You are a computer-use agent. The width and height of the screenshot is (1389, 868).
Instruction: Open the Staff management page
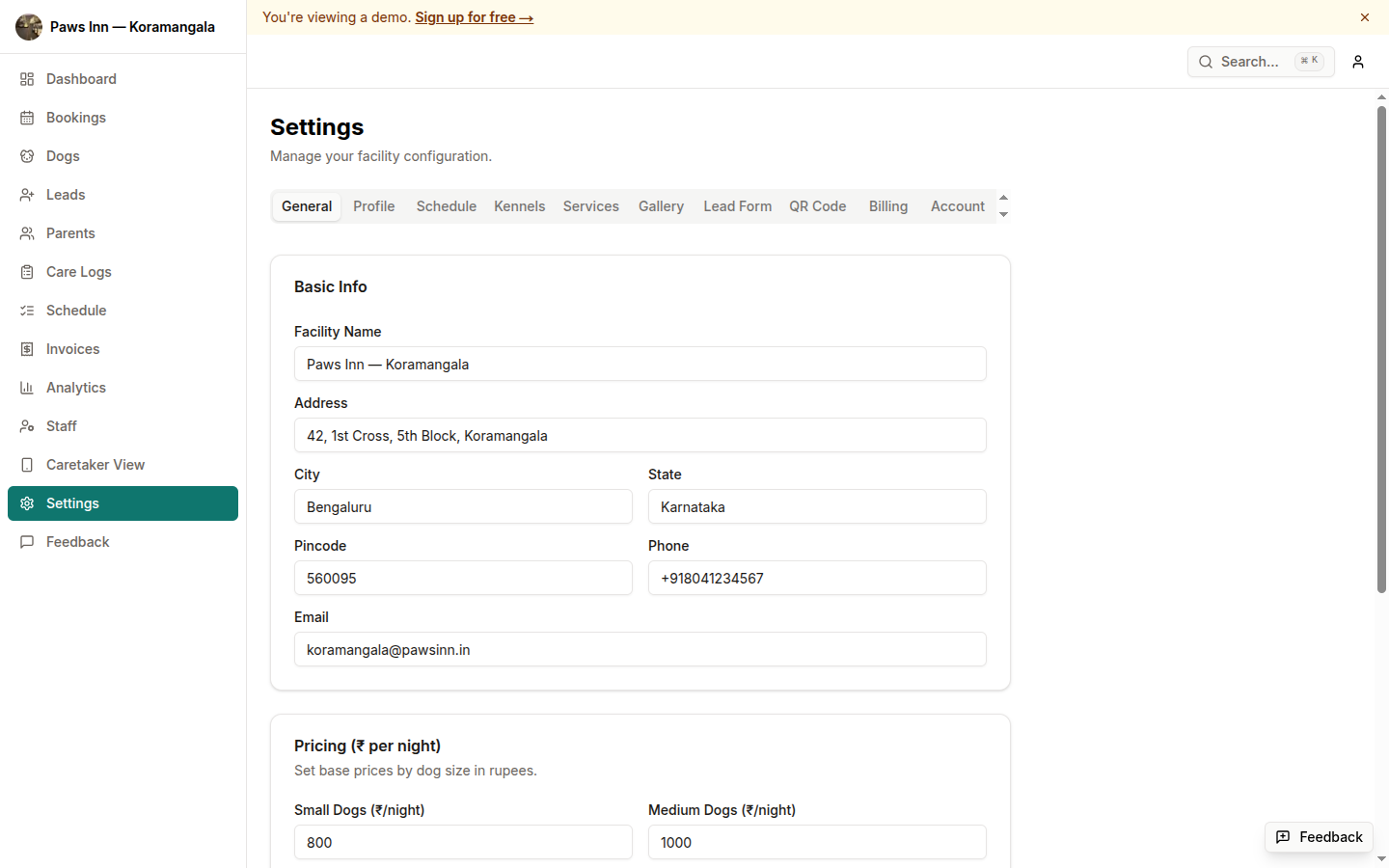click(61, 425)
